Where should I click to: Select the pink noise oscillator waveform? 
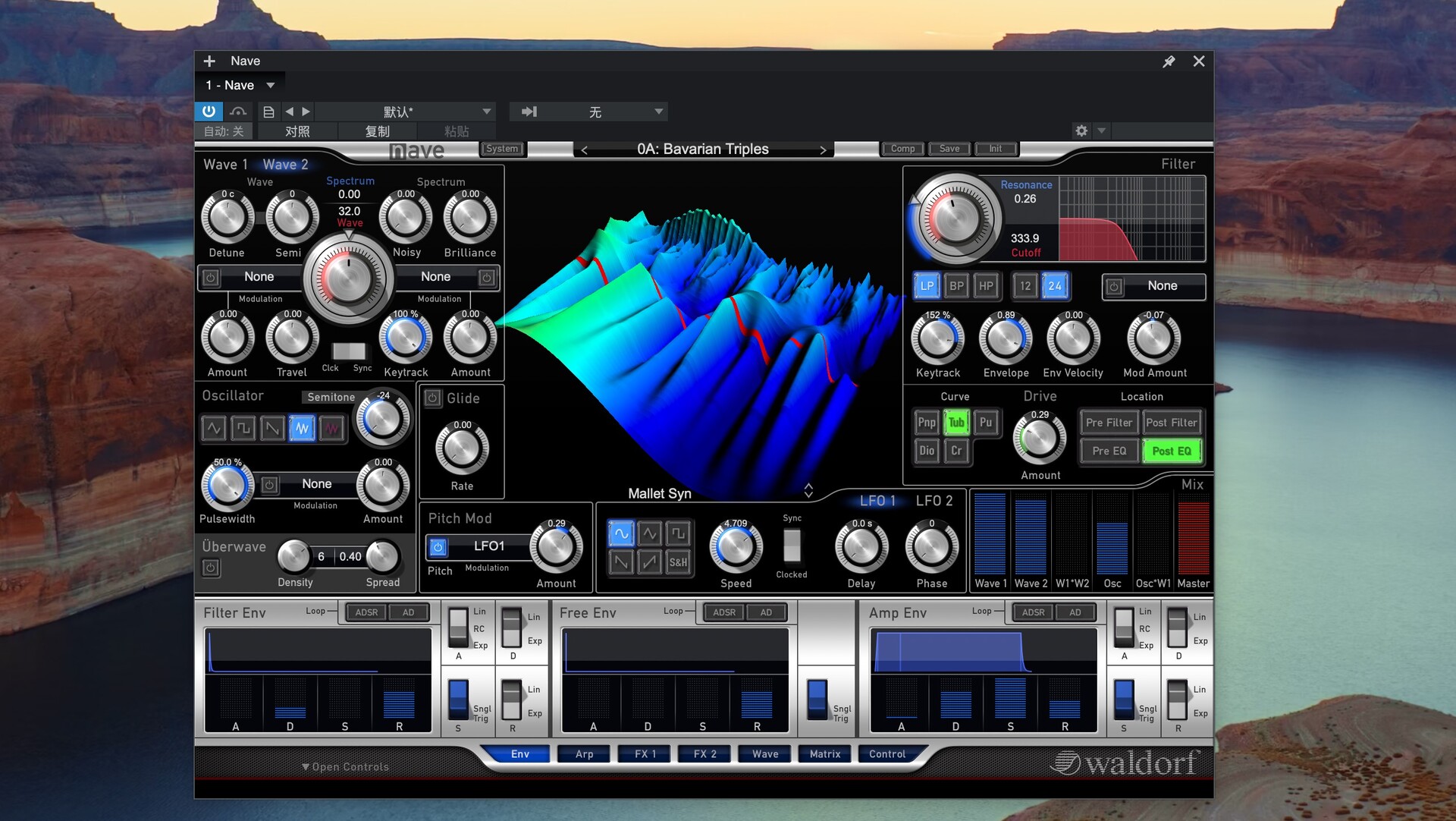[x=331, y=428]
